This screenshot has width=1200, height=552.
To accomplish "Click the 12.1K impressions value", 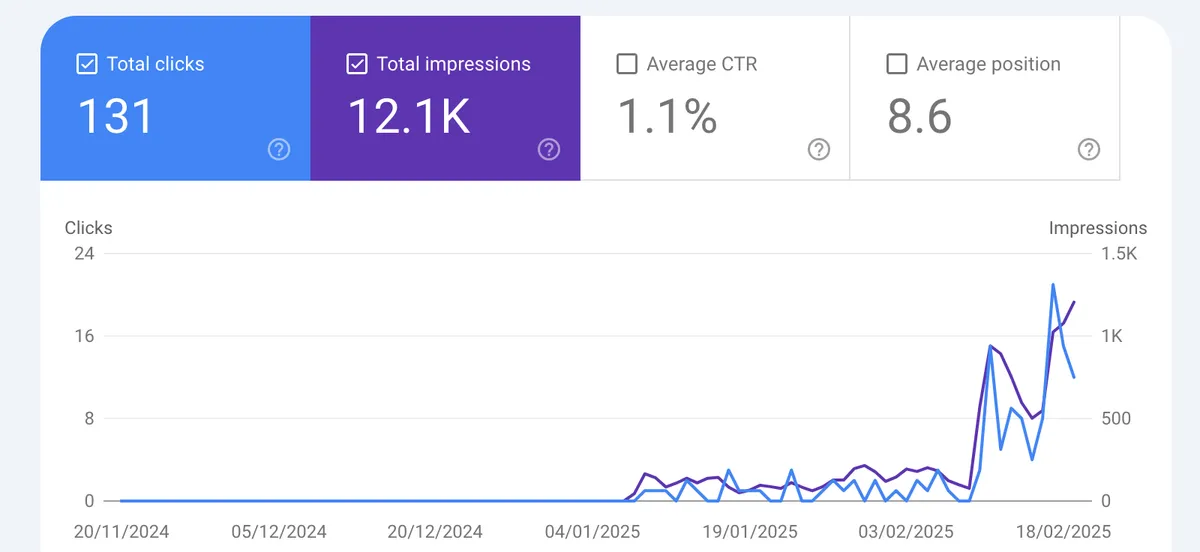I will (408, 116).
